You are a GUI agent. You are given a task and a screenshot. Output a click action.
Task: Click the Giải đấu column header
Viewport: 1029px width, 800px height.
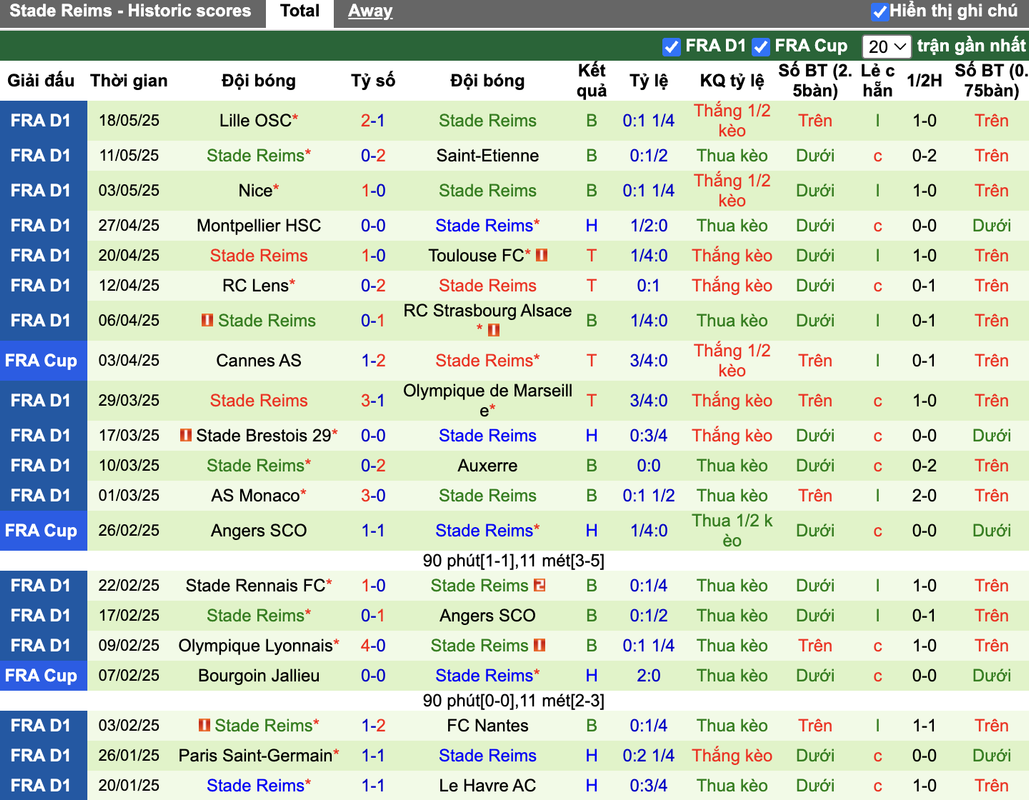tap(41, 81)
